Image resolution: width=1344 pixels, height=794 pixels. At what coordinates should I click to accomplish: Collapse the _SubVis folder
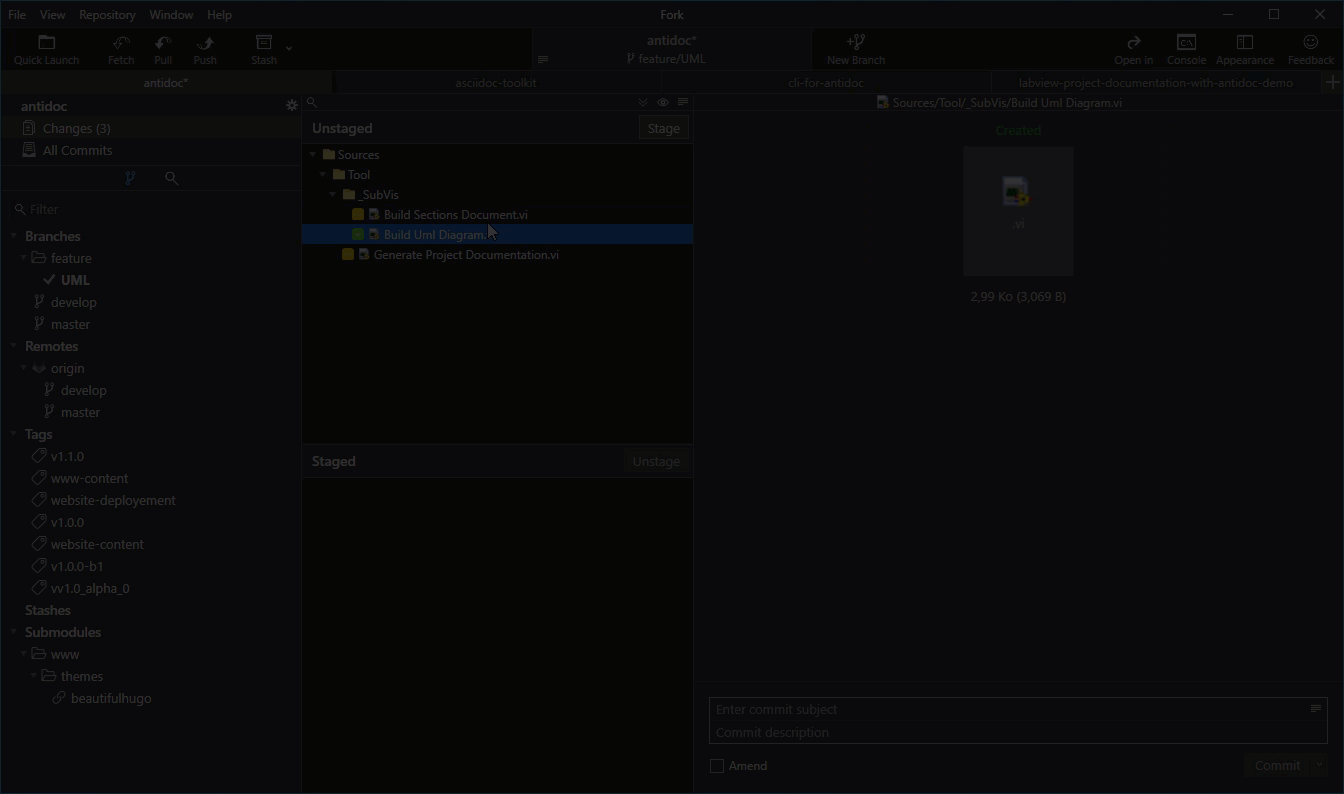(333, 195)
